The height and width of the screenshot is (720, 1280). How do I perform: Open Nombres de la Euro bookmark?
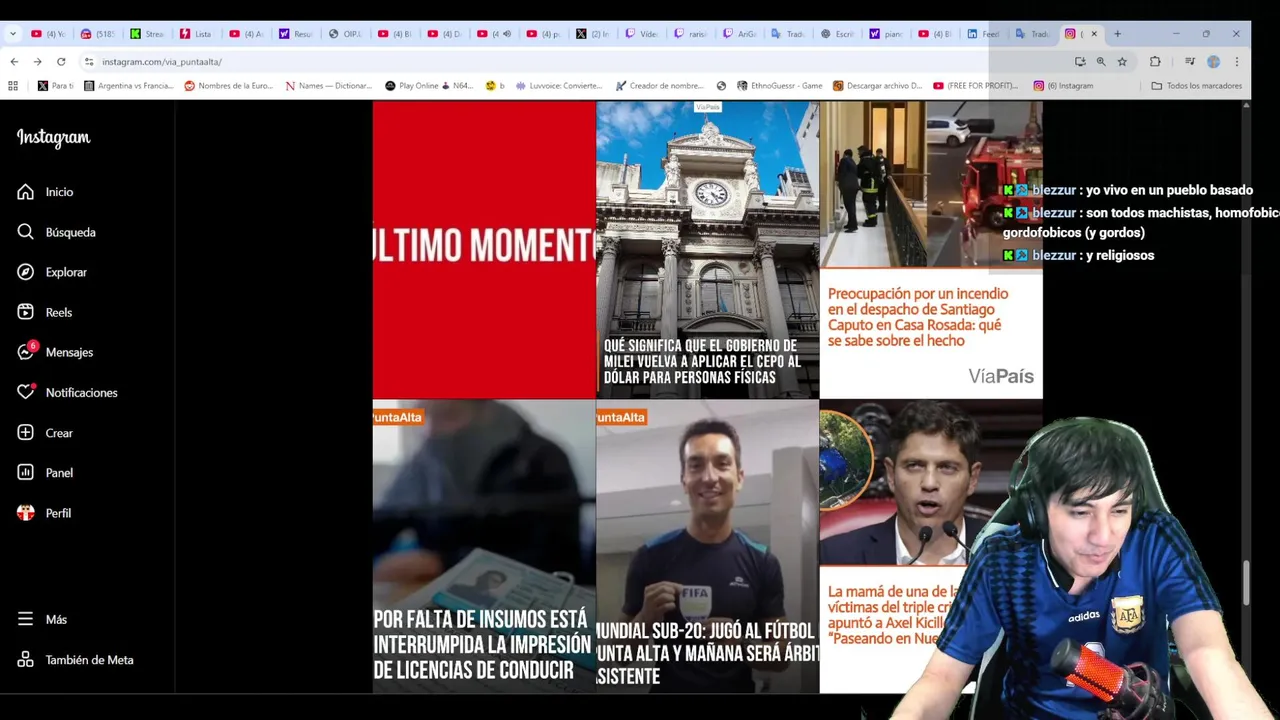click(229, 86)
